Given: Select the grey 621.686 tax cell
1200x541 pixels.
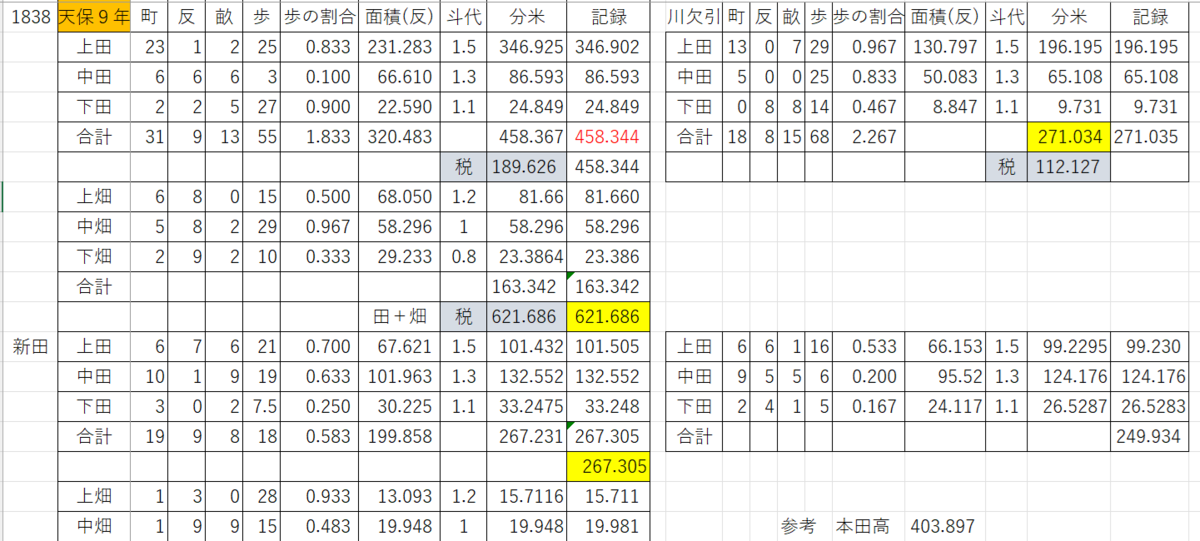Looking at the screenshot, I should (x=527, y=316).
